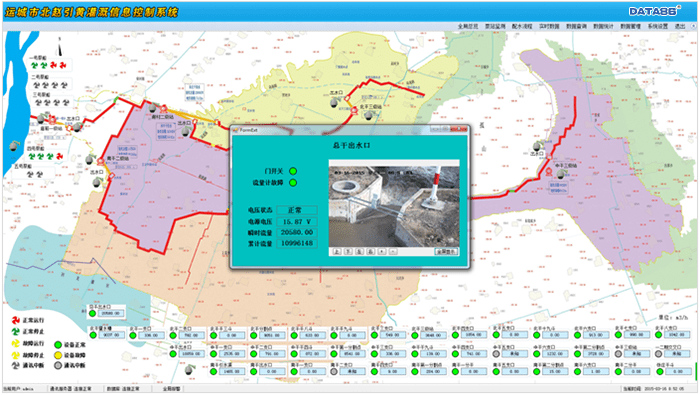Click red pump icon in 四号泵船 group
The width and height of the screenshot is (700, 395).
coord(59,156)
